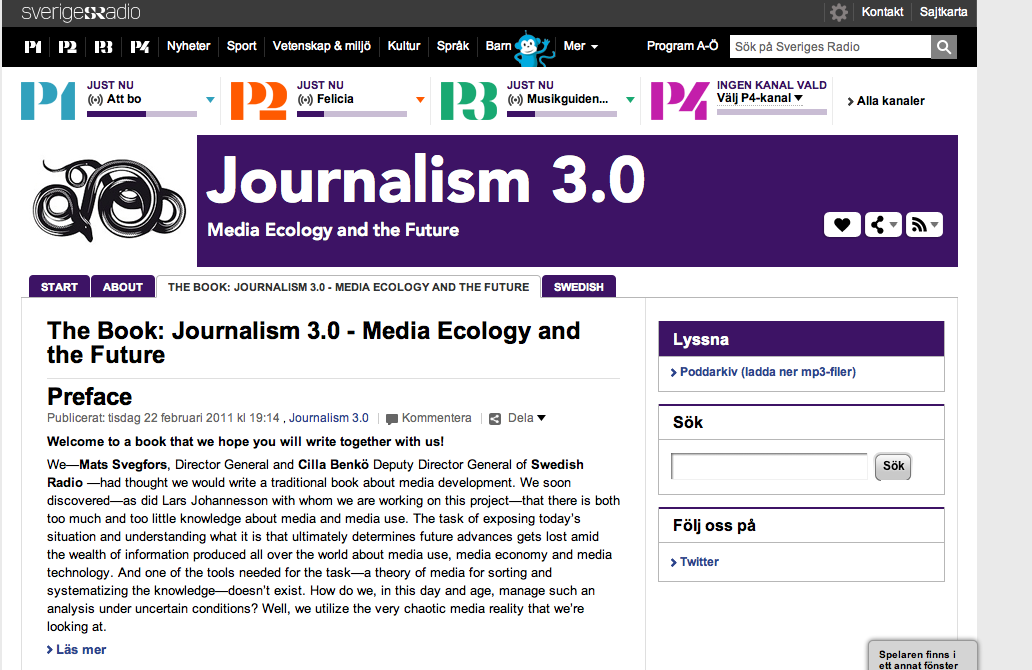The image size is (1032, 670).
Task: Open Kultur menu item
Action: tap(403, 46)
